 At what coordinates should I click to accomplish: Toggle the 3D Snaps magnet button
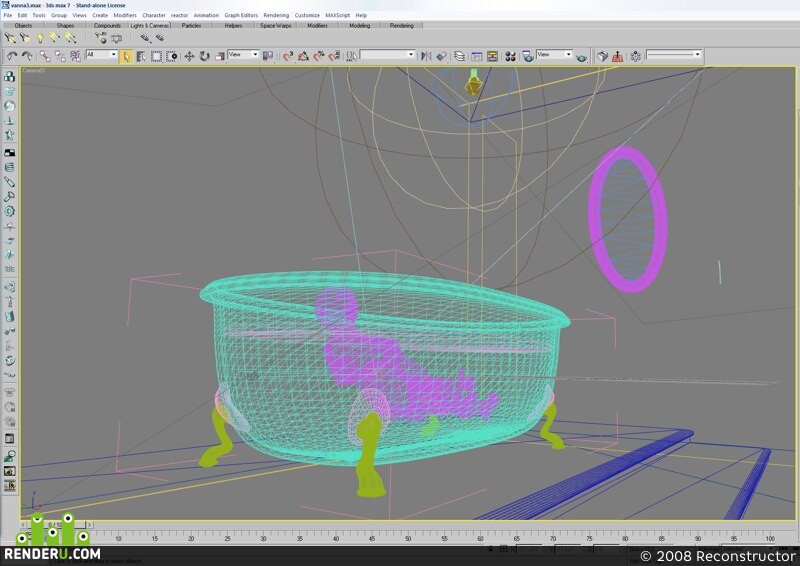coord(288,56)
